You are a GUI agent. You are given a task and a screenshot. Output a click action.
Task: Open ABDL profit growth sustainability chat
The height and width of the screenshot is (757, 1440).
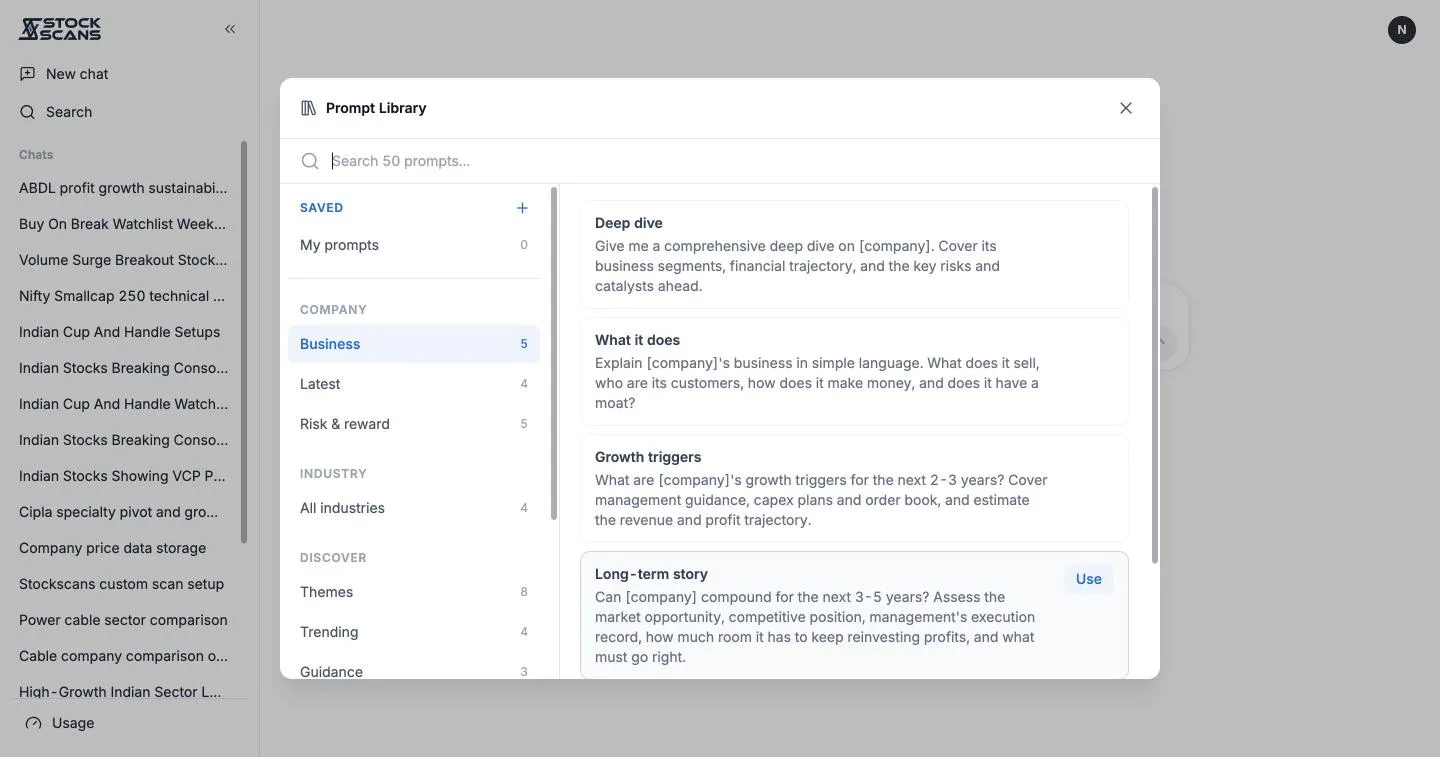click(x=124, y=188)
